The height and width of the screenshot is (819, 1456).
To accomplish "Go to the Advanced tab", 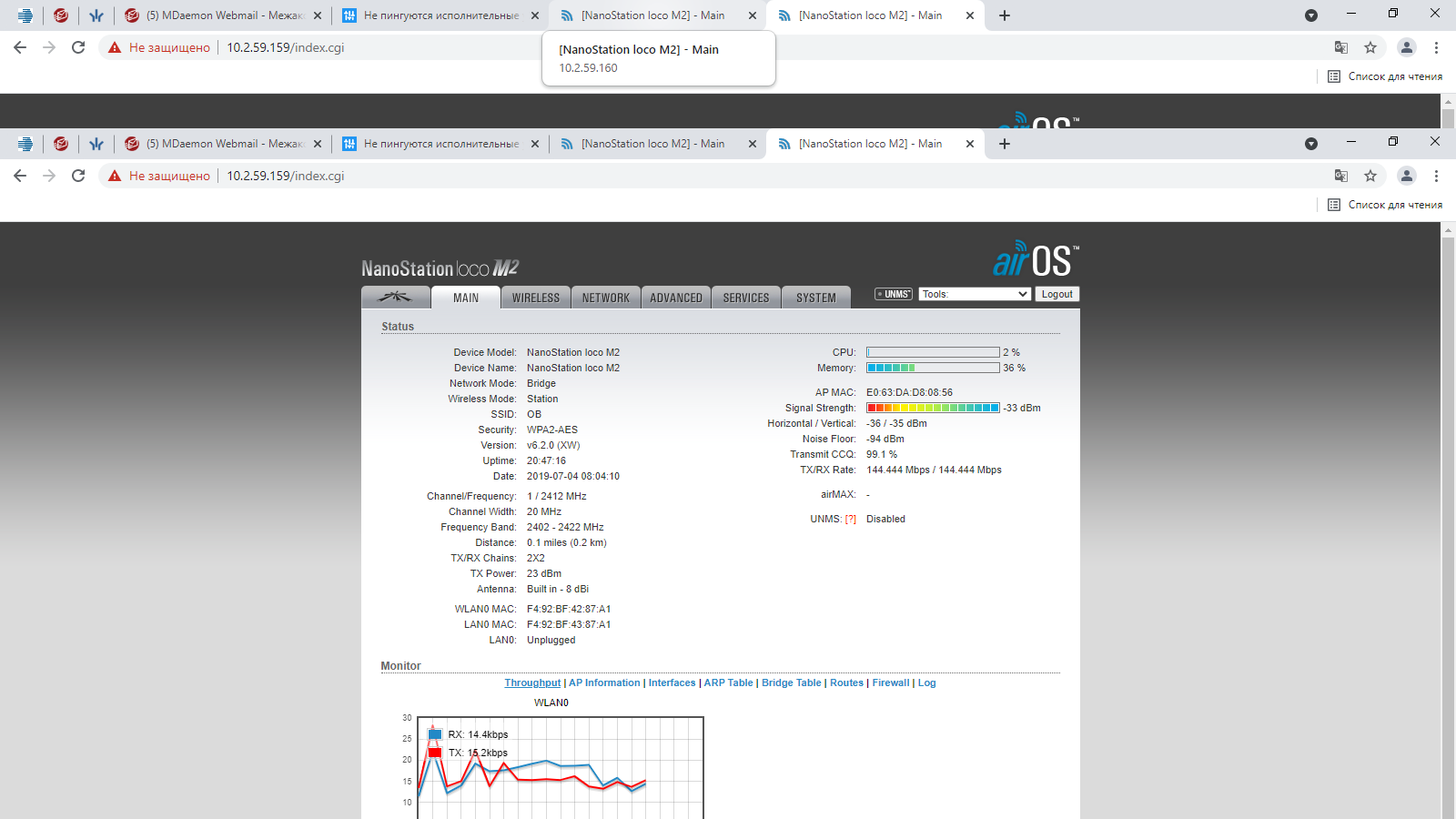I will [x=675, y=298].
